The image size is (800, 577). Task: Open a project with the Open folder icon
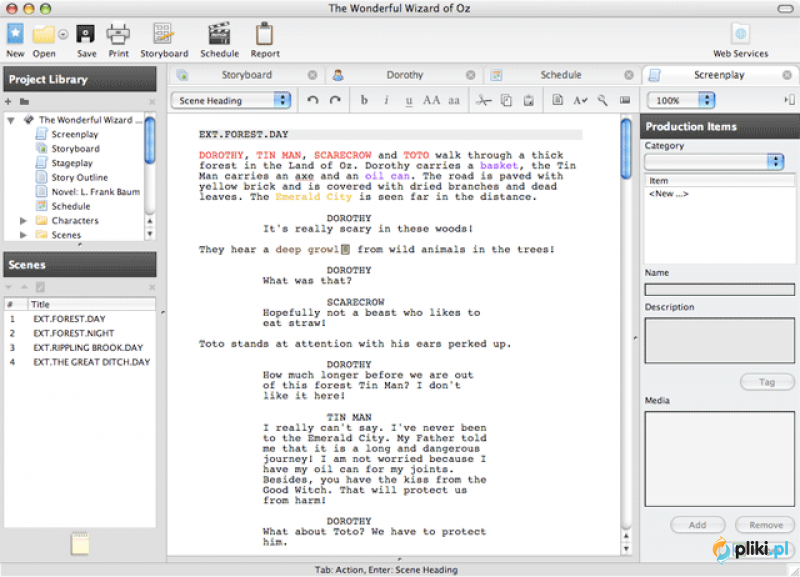43,34
